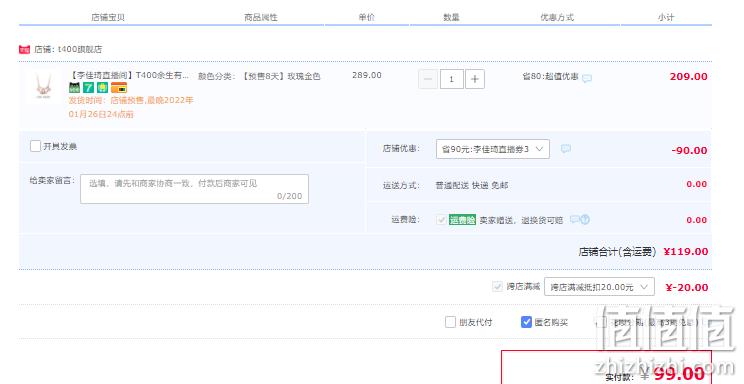
Task: Click the 209.00 subtotal price
Action: [x=688, y=76]
